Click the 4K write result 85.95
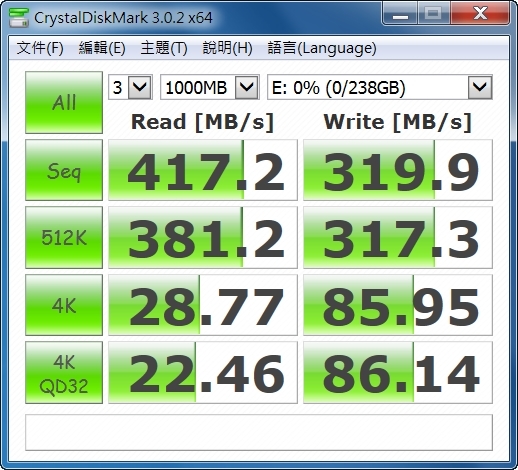This screenshot has width=518, height=470. coord(398,305)
